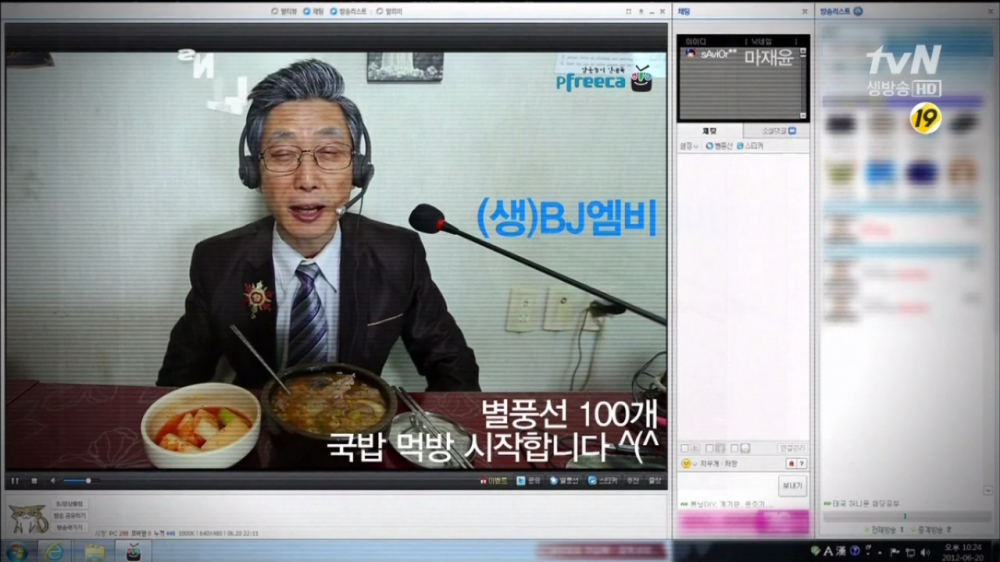Click the system volume speaker icon in tray
Viewport: 1000px width, 562px height.
point(925,552)
